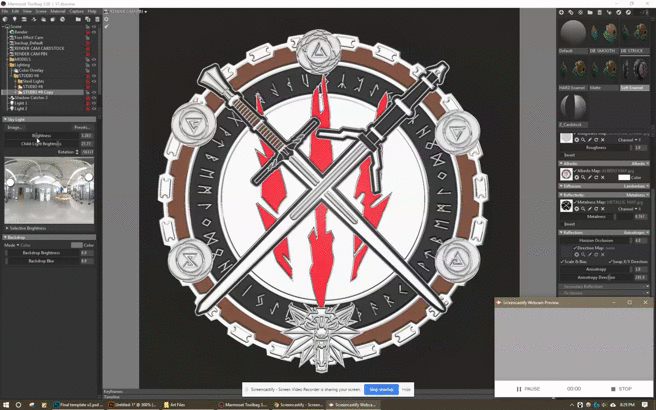The width and height of the screenshot is (656, 410).
Task: Click the checkmark icon at viewport top-left
Action: 106,26
